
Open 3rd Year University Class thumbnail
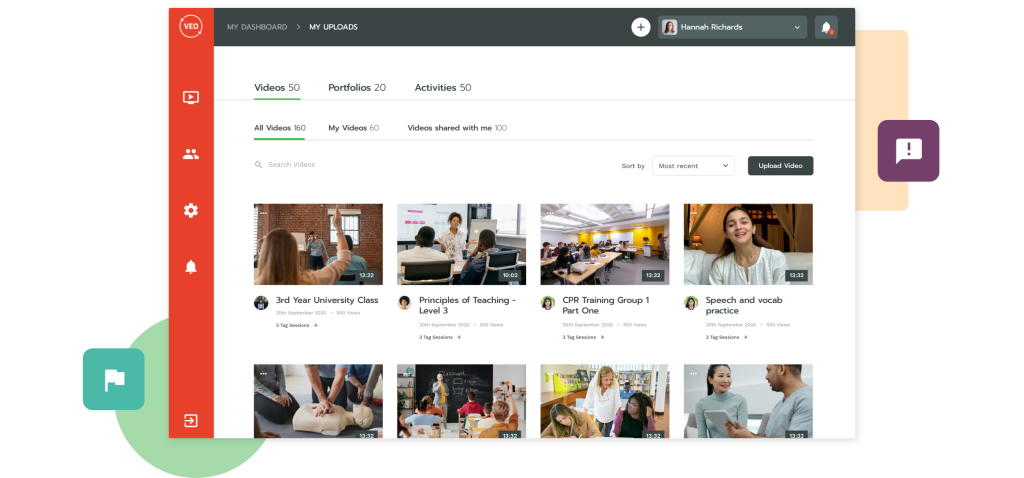coord(318,244)
